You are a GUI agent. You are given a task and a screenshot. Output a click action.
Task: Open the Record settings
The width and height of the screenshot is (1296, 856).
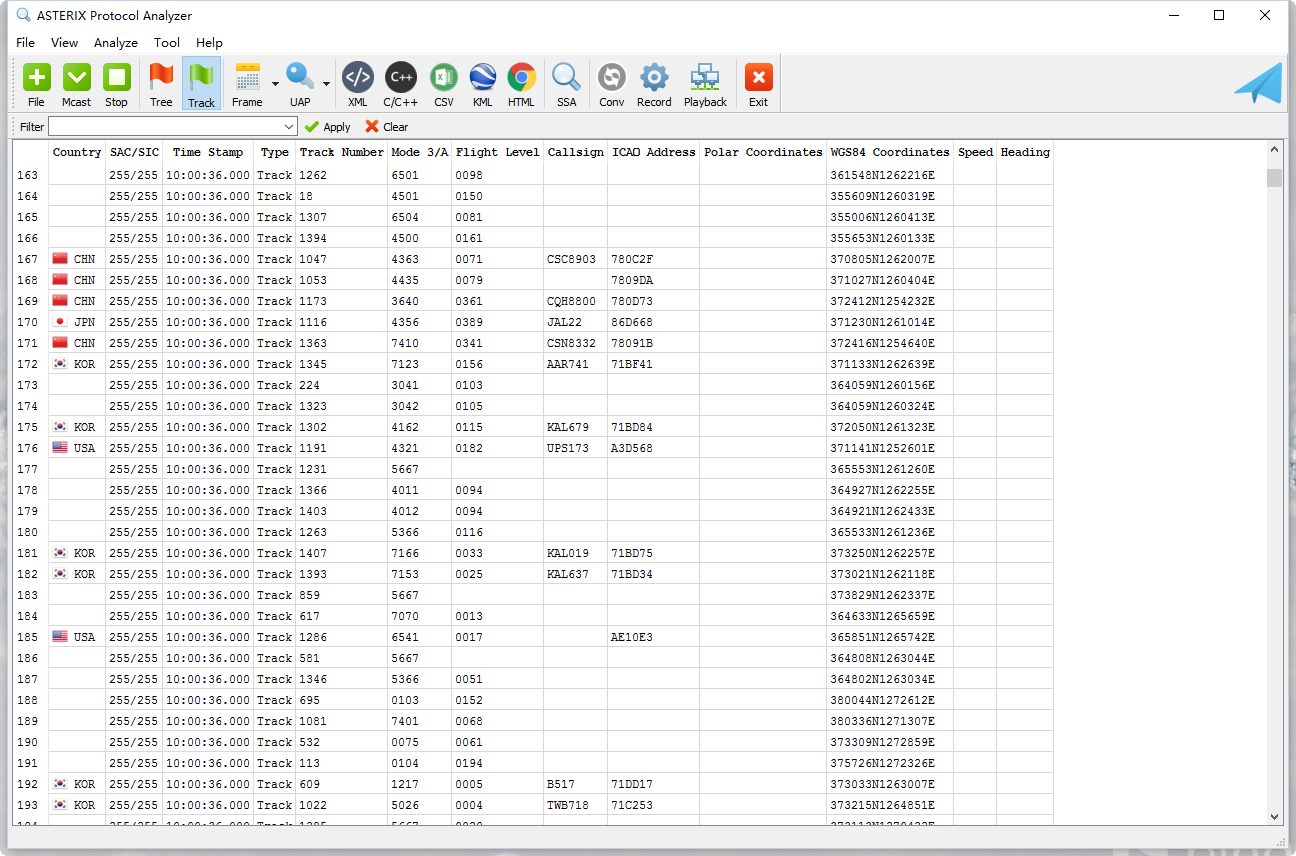[654, 84]
